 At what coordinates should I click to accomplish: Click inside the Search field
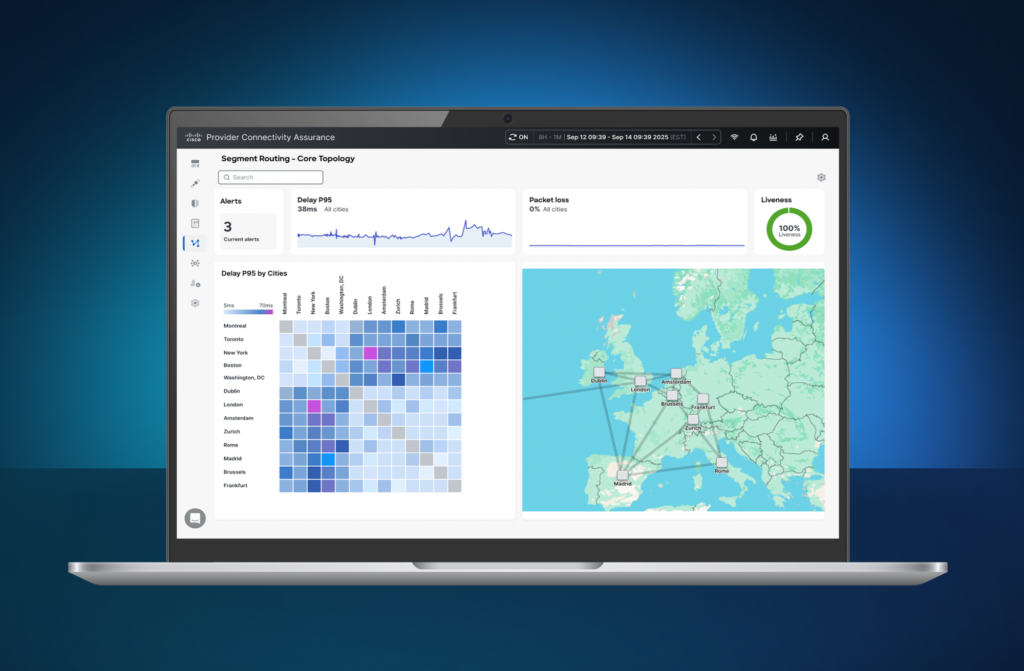[270, 176]
